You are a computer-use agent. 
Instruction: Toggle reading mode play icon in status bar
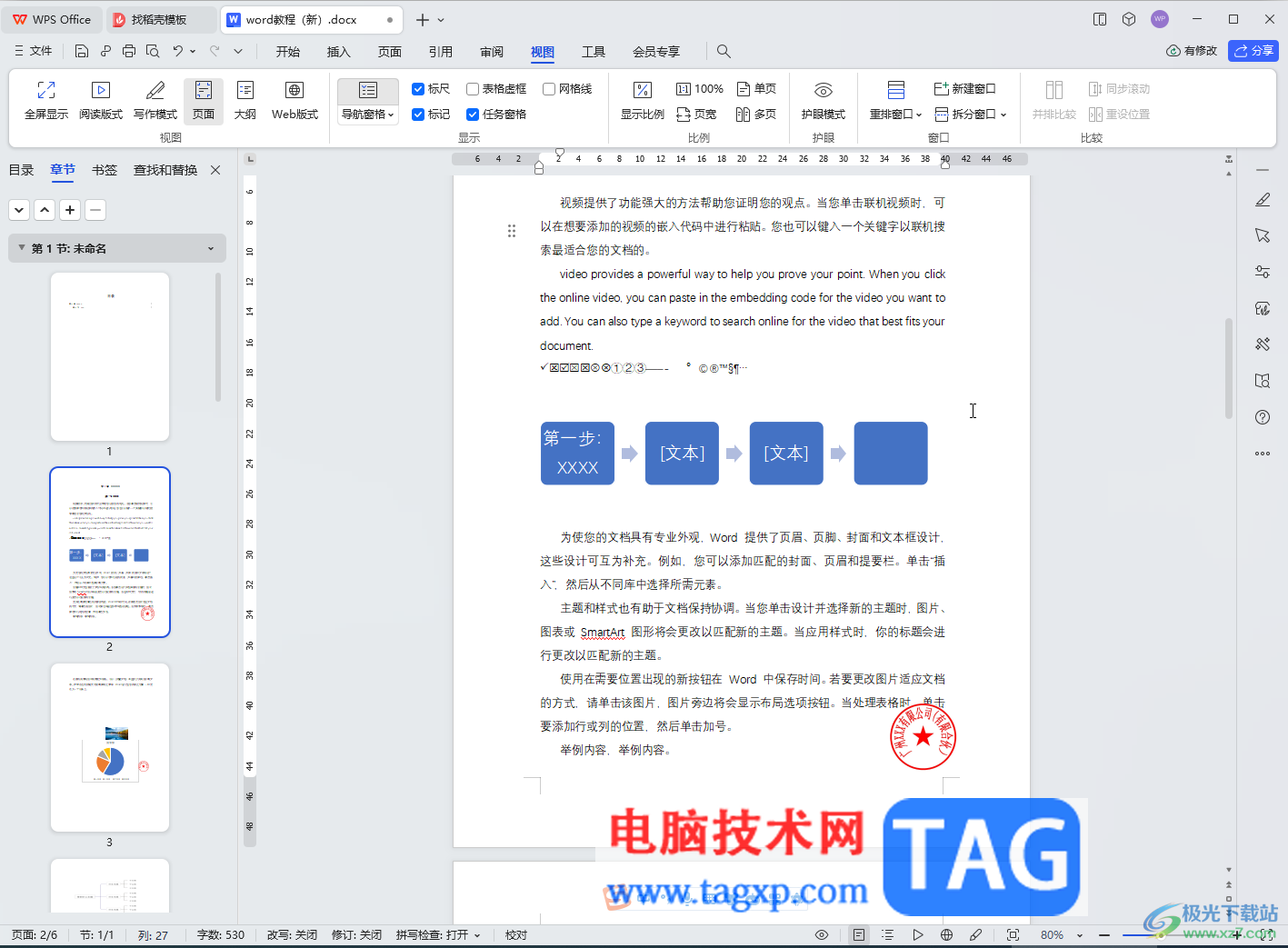(918, 934)
